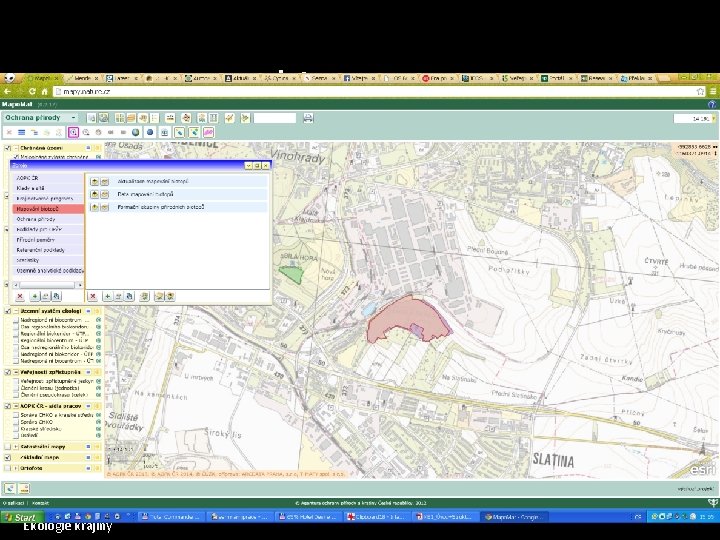
Task: Click the help question mark icon
Action: click(x=712, y=103)
